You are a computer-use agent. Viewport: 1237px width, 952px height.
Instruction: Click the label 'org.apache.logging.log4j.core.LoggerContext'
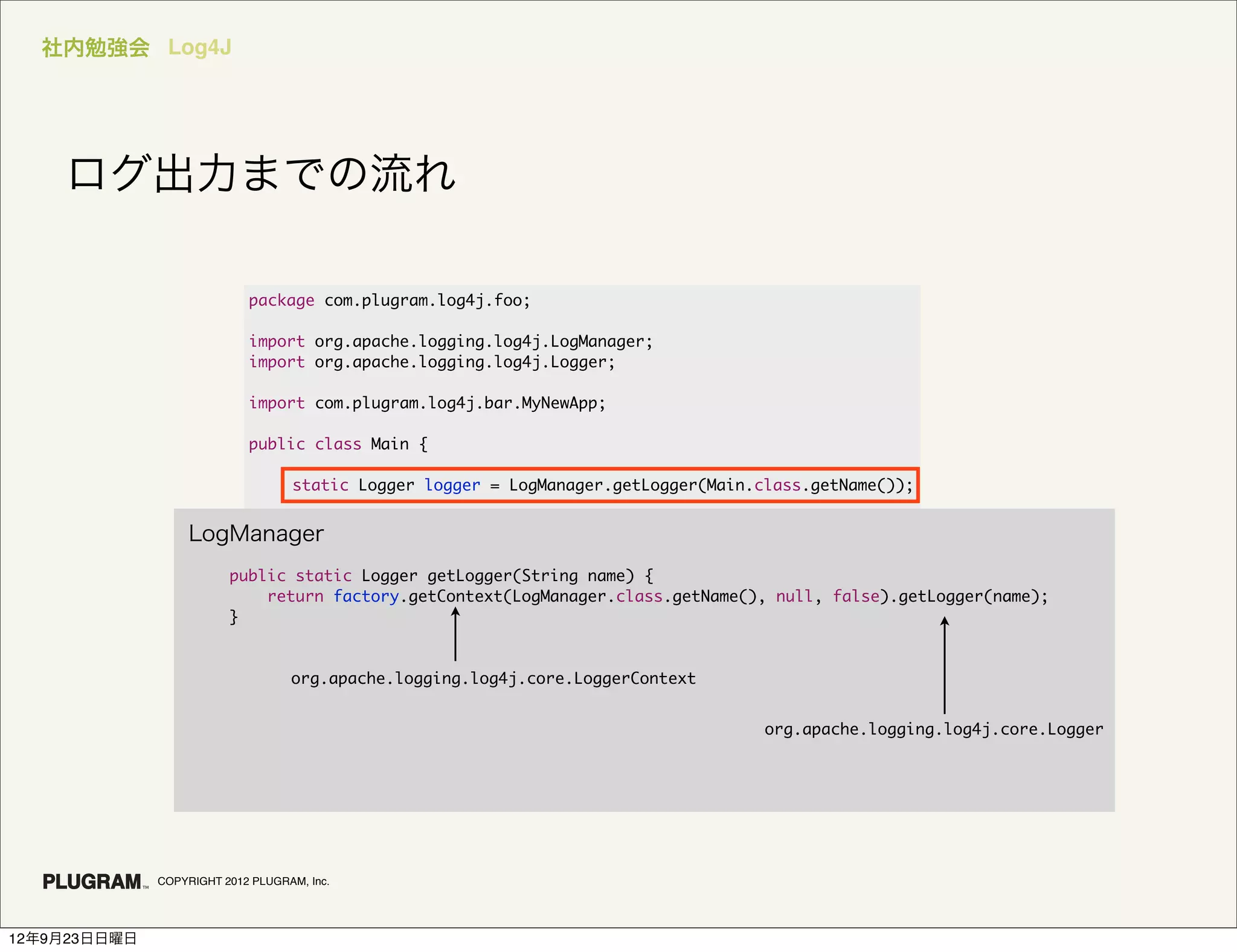[493, 678]
